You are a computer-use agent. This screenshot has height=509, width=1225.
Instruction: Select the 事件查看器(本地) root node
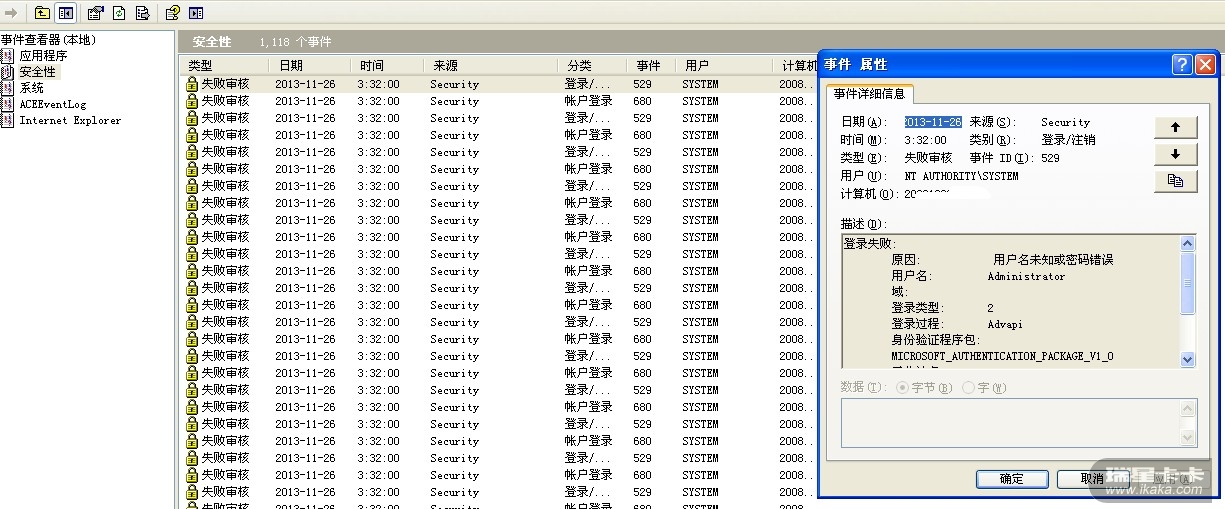click(48, 40)
